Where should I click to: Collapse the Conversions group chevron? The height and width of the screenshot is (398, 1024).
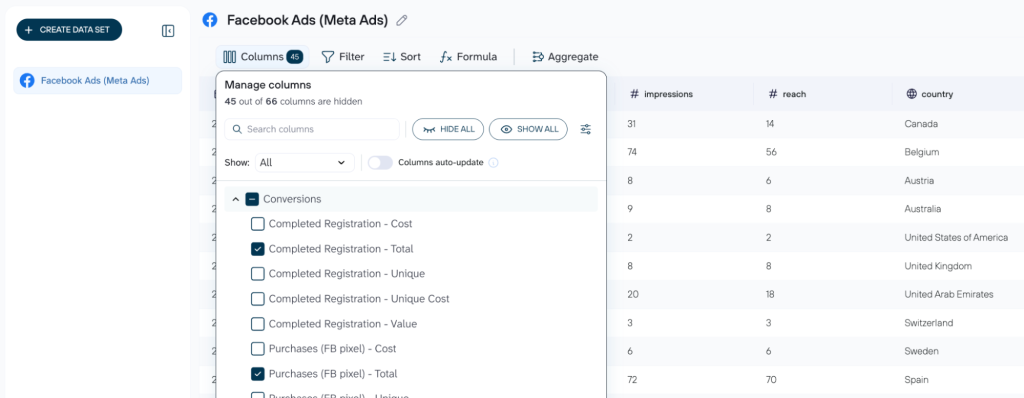[236, 199]
